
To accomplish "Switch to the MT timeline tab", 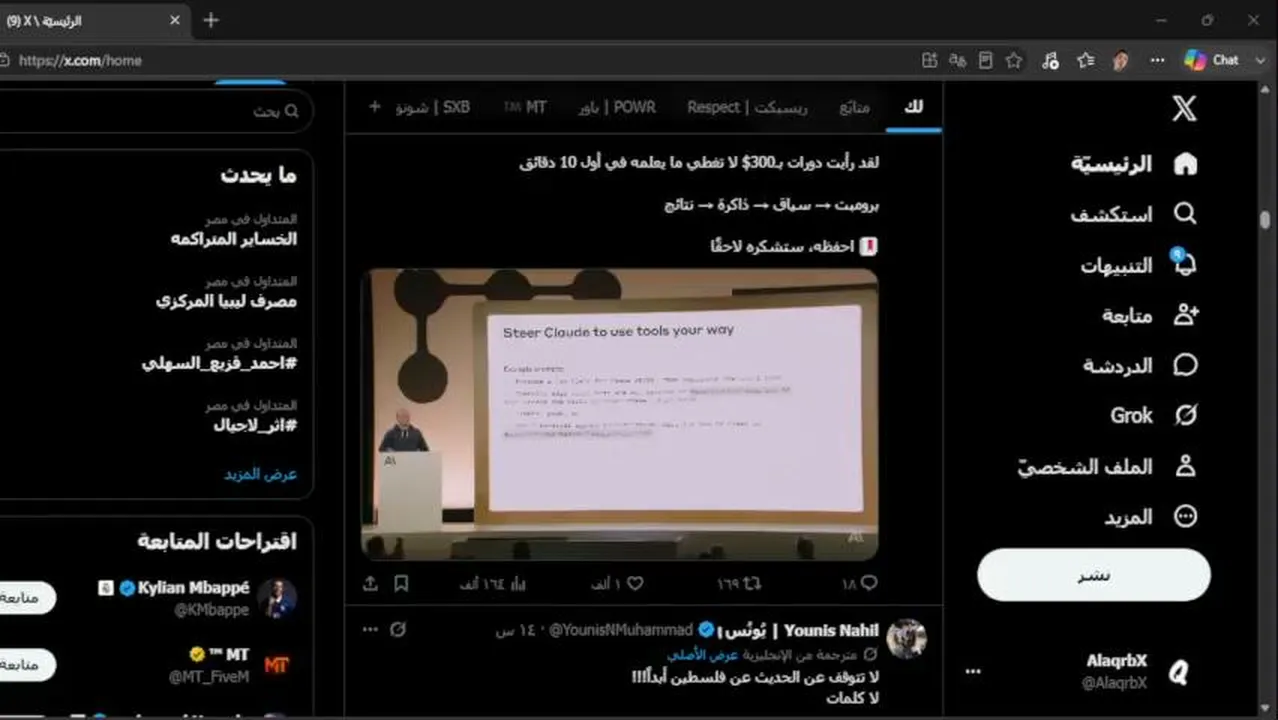I will [525, 107].
